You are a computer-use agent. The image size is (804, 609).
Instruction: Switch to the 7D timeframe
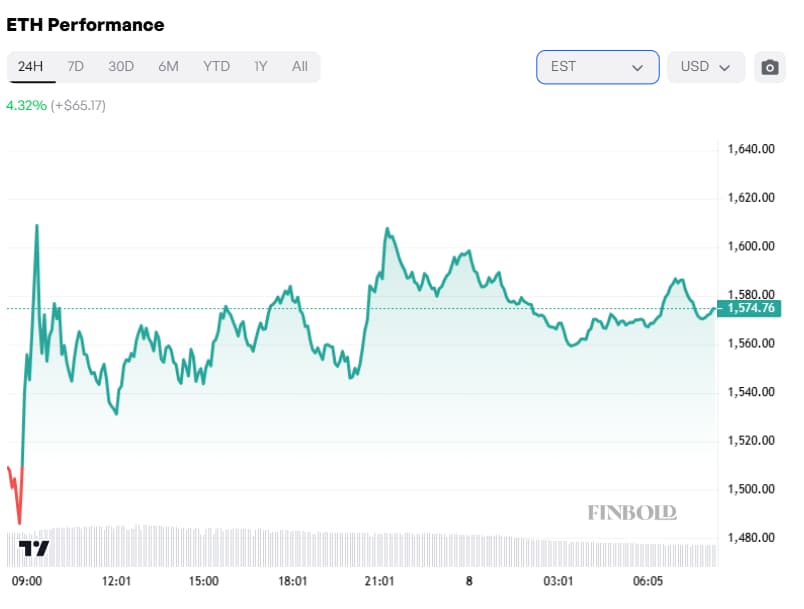click(75, 67)
